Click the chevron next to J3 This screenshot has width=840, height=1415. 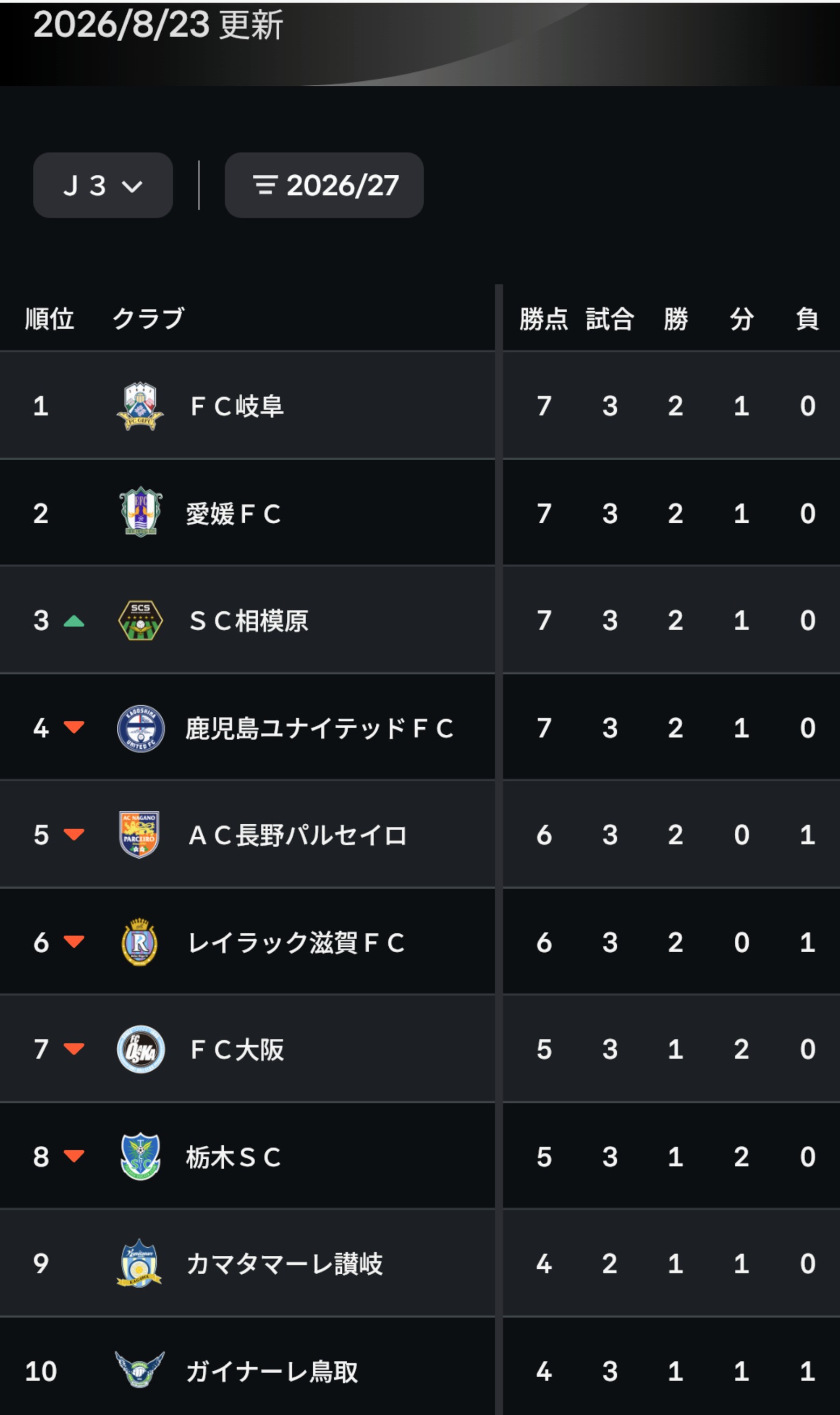(132, 186)
